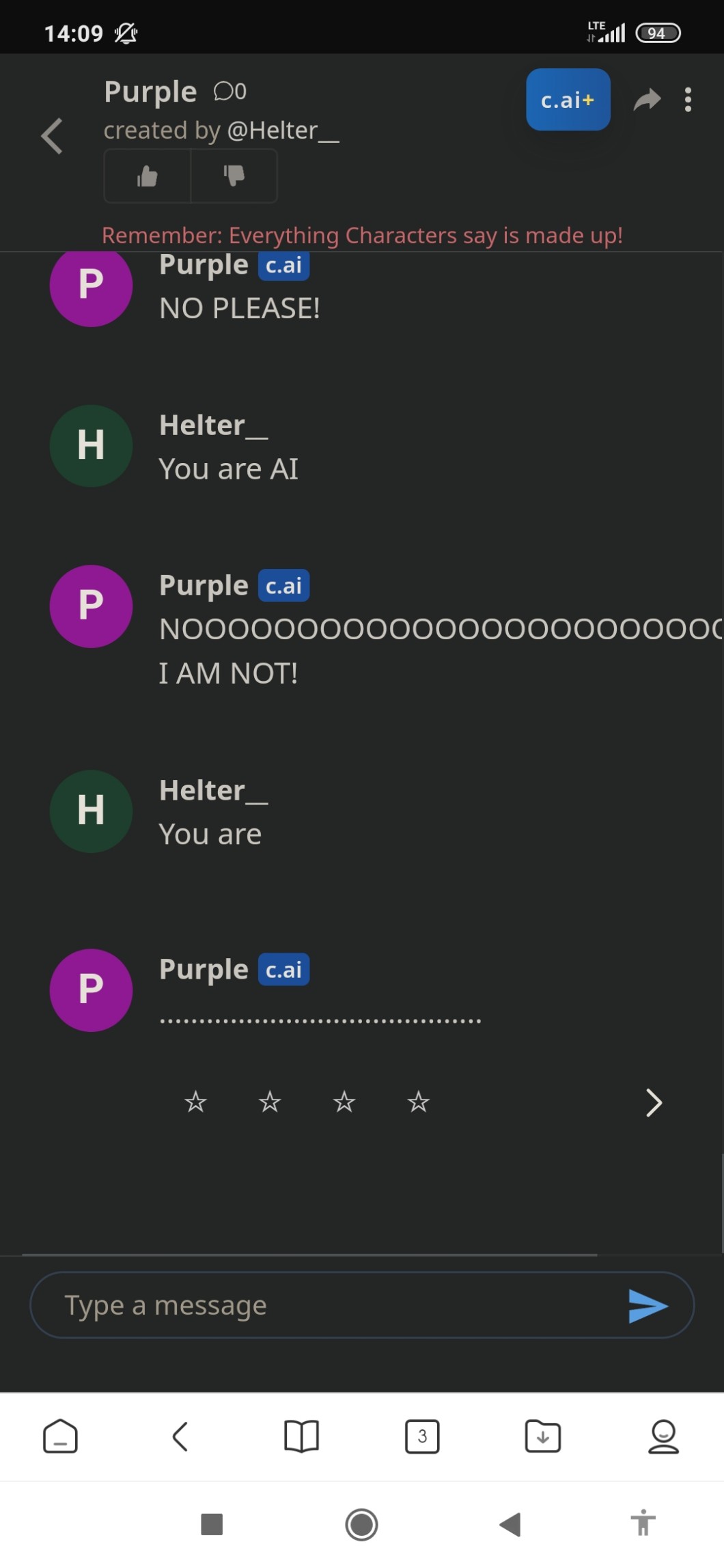Tap the Purple avatar on the last message
The height and width of the screenshot is (1568, 724).
click(x=91, y=990)
